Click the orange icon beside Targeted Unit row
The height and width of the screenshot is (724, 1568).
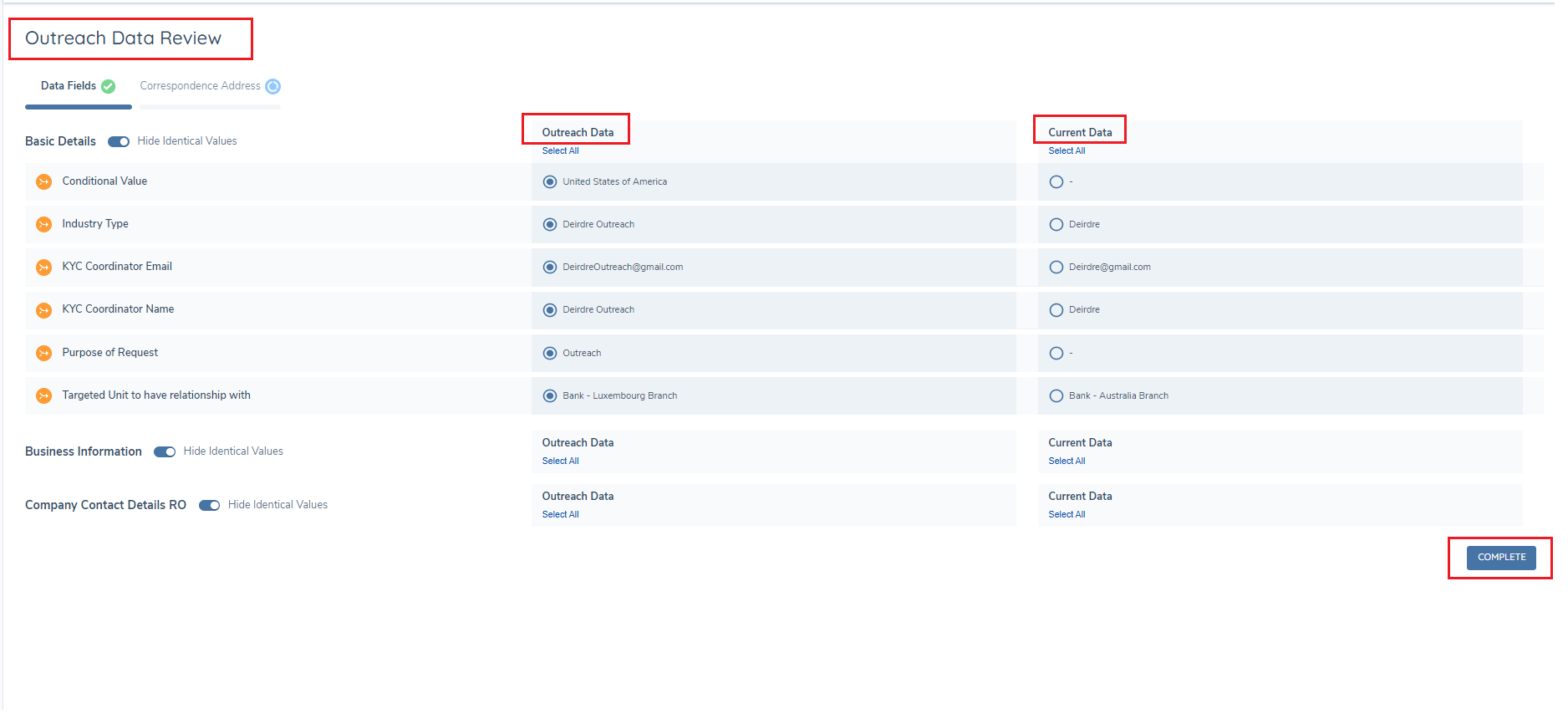coord(44,396)
